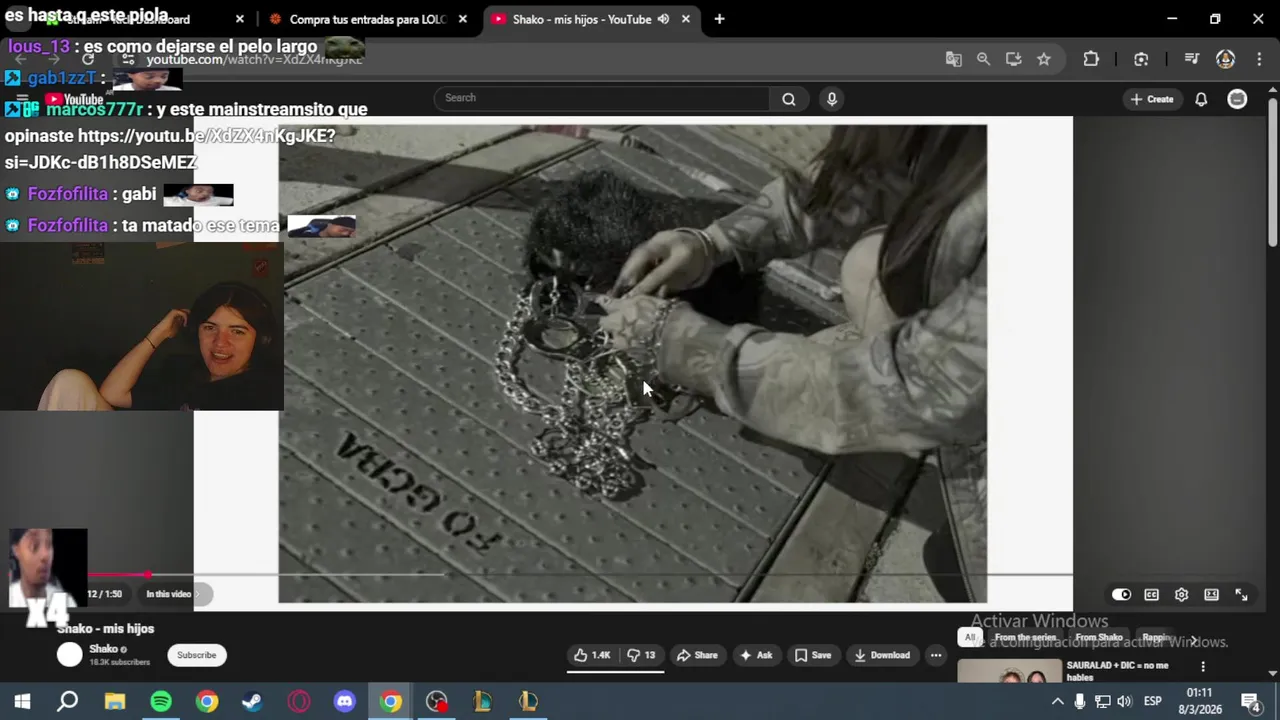Image resolution: width=1280 pixels, height=720 pixels.
Task: Click the YouTube search input field
Action: 602,98
